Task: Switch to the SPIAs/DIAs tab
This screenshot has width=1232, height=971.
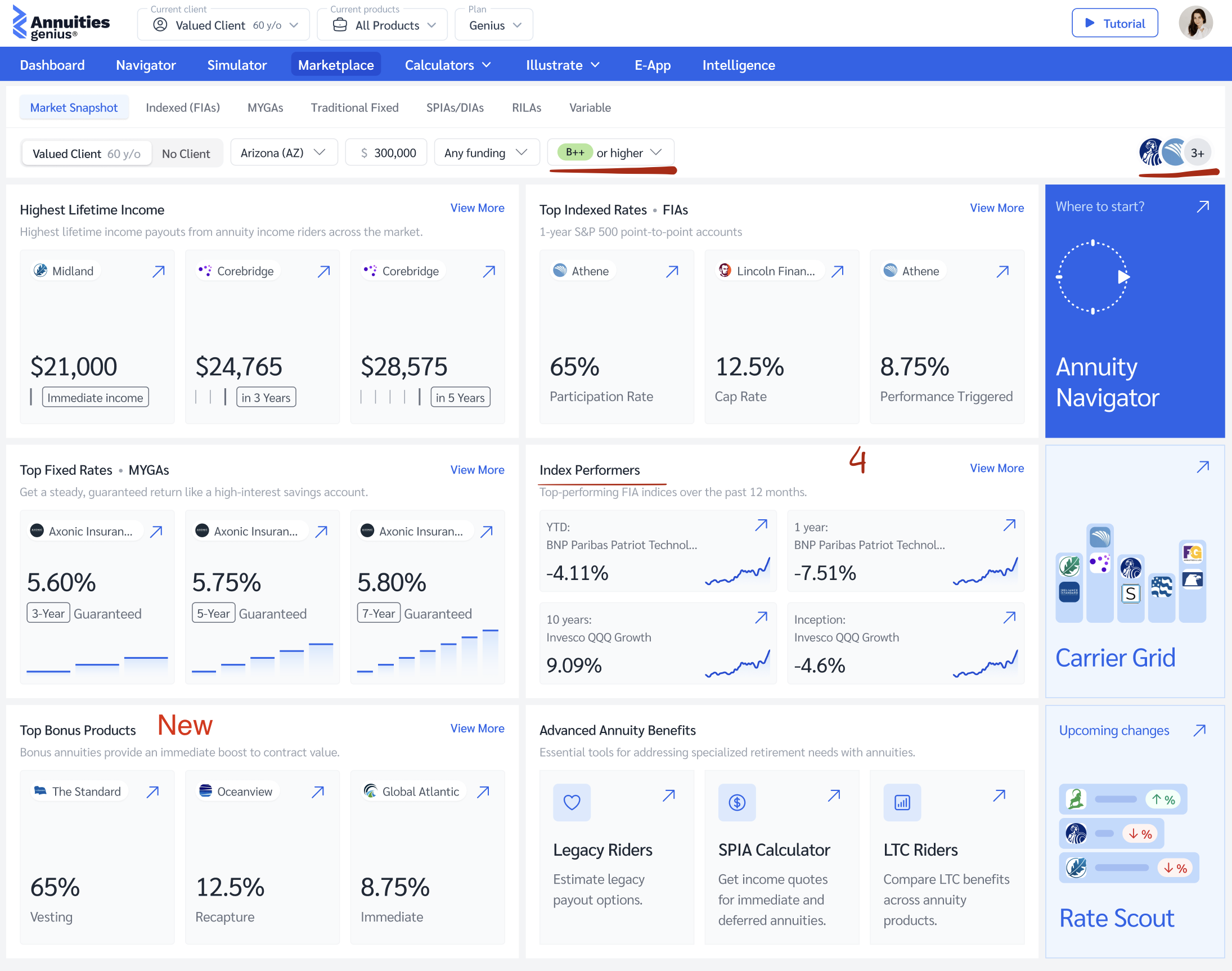Action: (x=455, y=107)
